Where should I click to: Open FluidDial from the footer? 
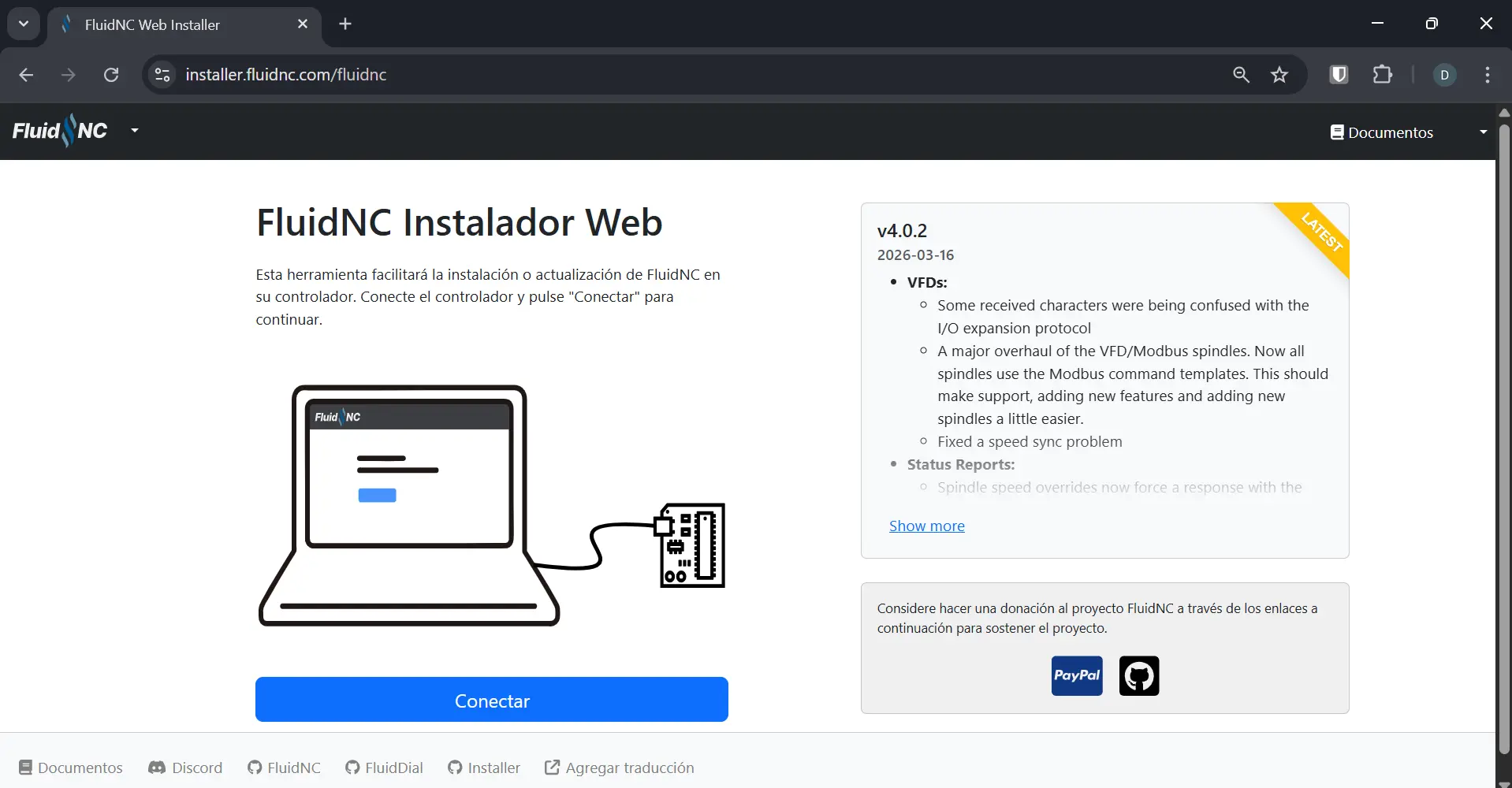(383, 768)
